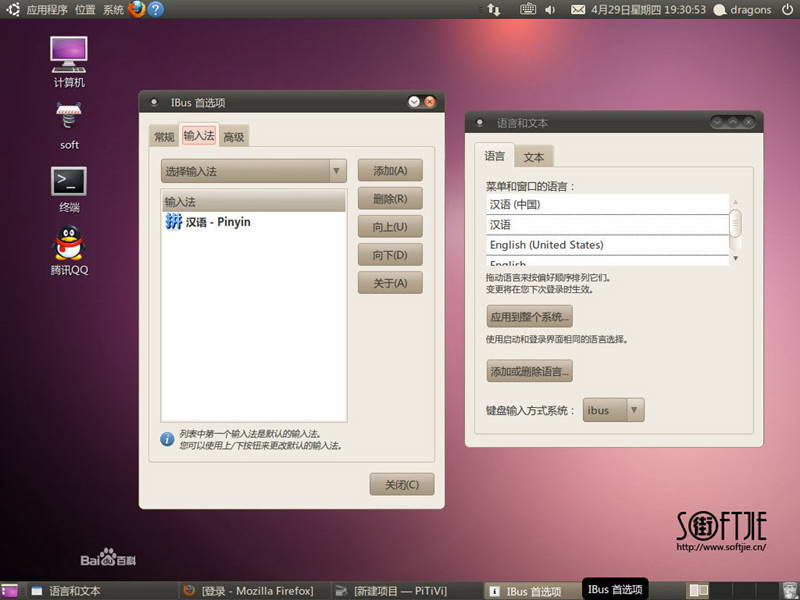Screen dimensions: 800x600
Task: Click the 应用到整个系统 button
Action: click(529, 317)
